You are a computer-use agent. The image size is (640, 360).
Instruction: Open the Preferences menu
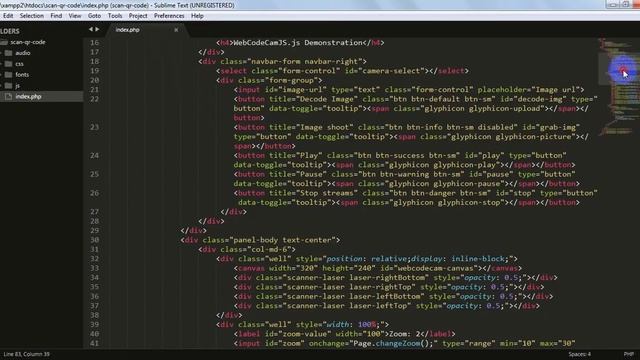tap(169, 16)
